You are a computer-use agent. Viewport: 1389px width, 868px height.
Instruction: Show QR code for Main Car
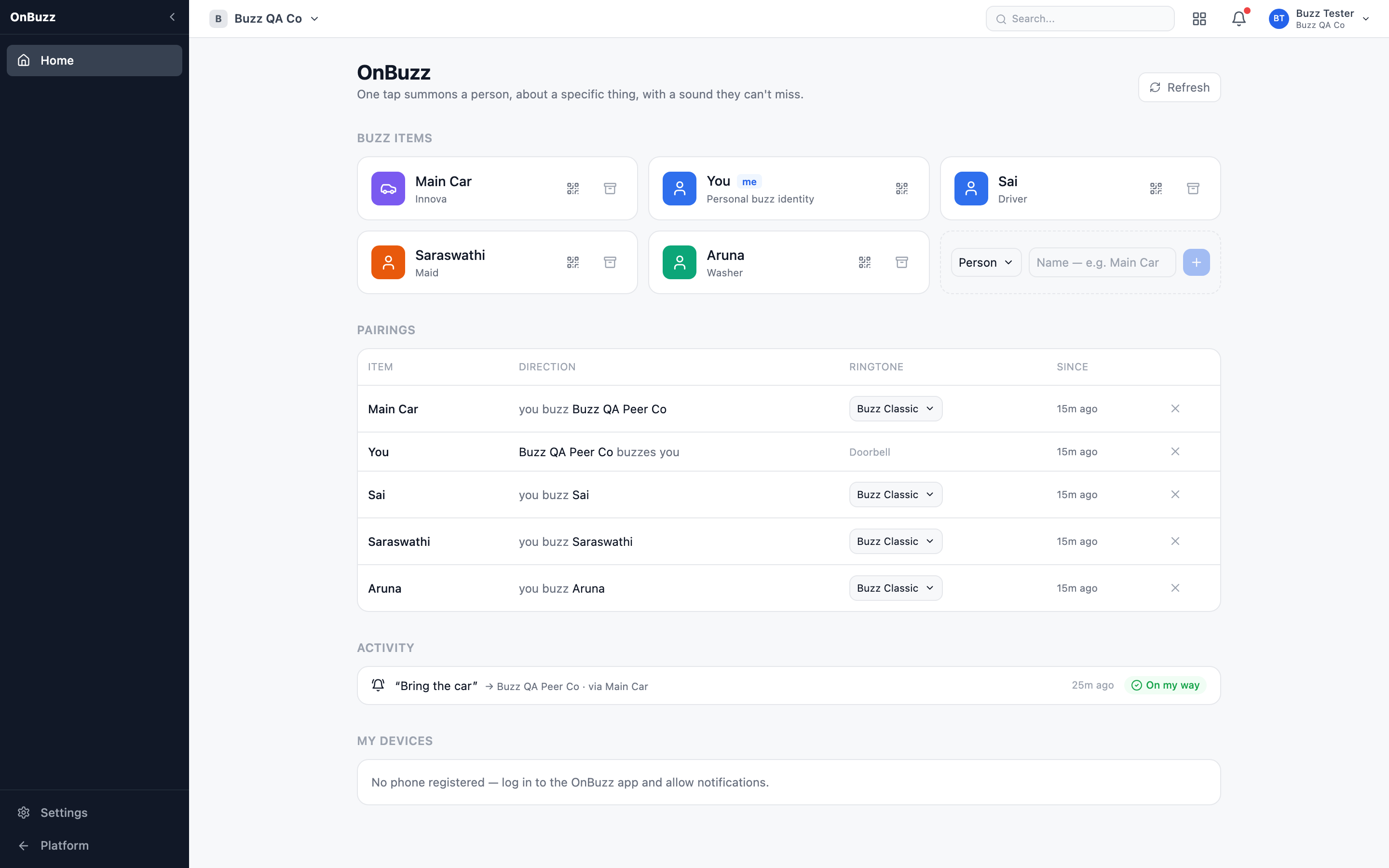click(x=573, y=188)
